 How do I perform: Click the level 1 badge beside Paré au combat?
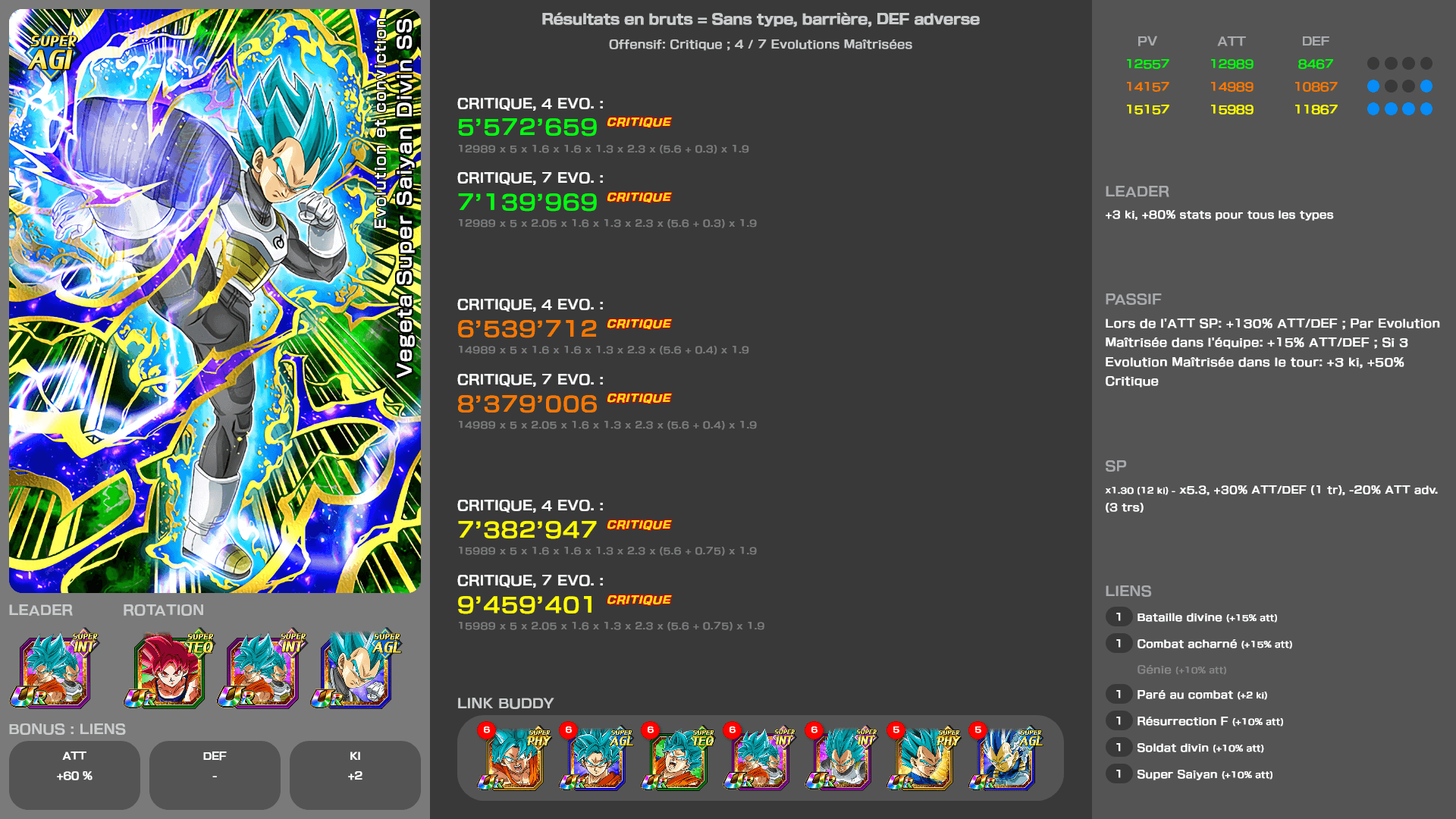1119,694
